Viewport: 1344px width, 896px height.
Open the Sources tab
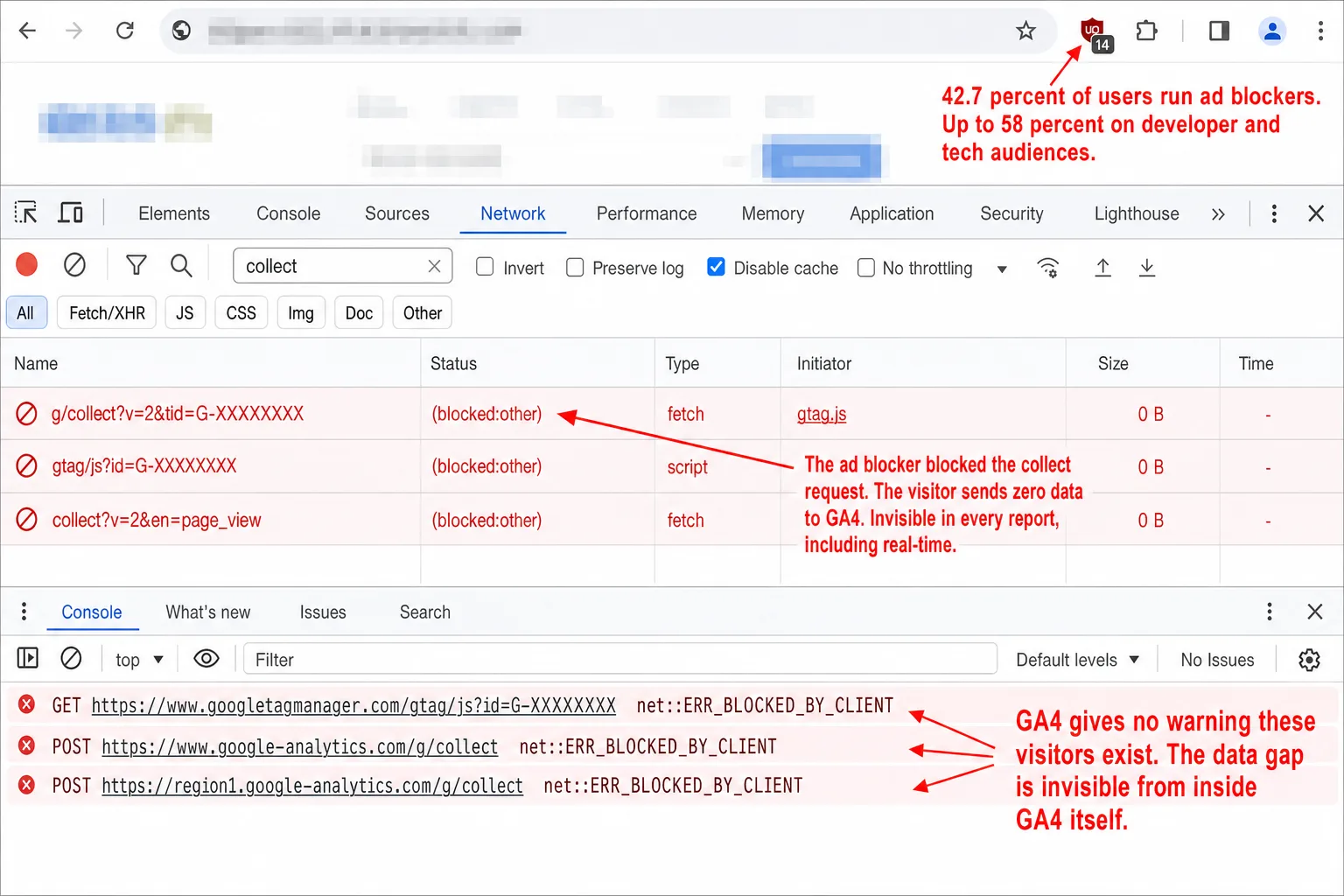pyautogui.click(x=397, y=213)
